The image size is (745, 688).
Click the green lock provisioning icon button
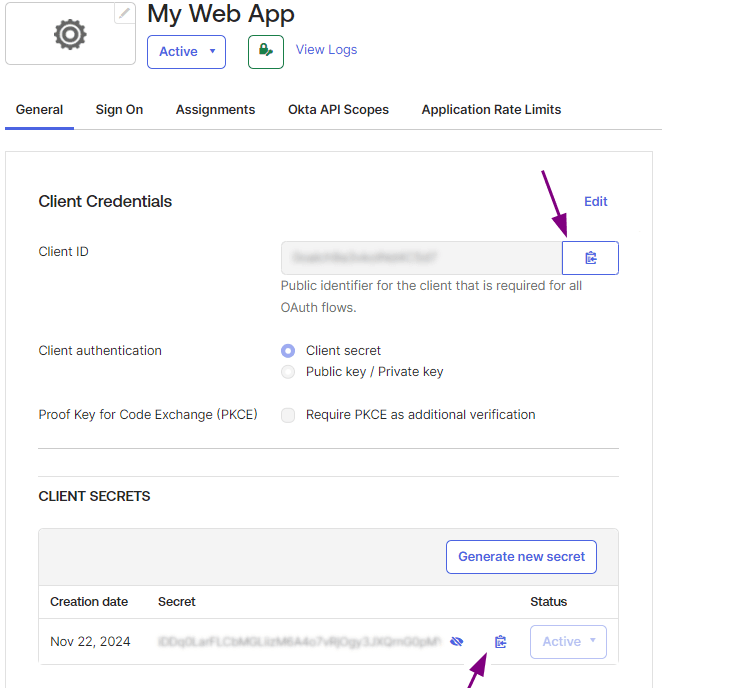click(266, 51)
